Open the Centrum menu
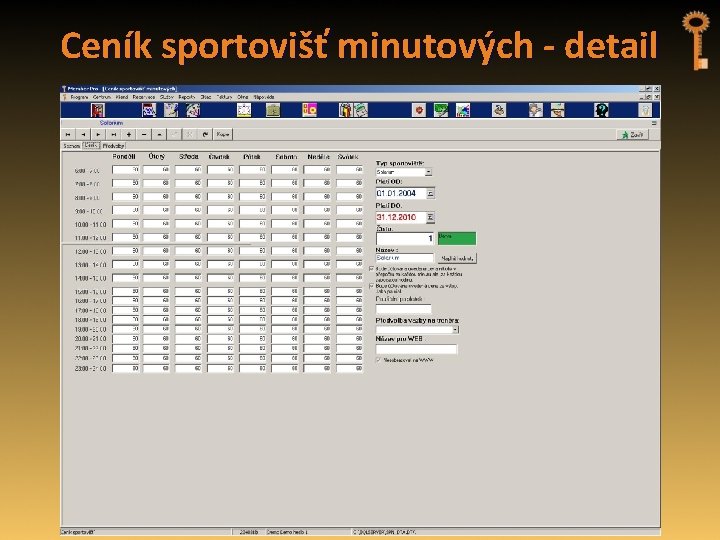This screenshot has width=720, height=540. click(102, 97)
